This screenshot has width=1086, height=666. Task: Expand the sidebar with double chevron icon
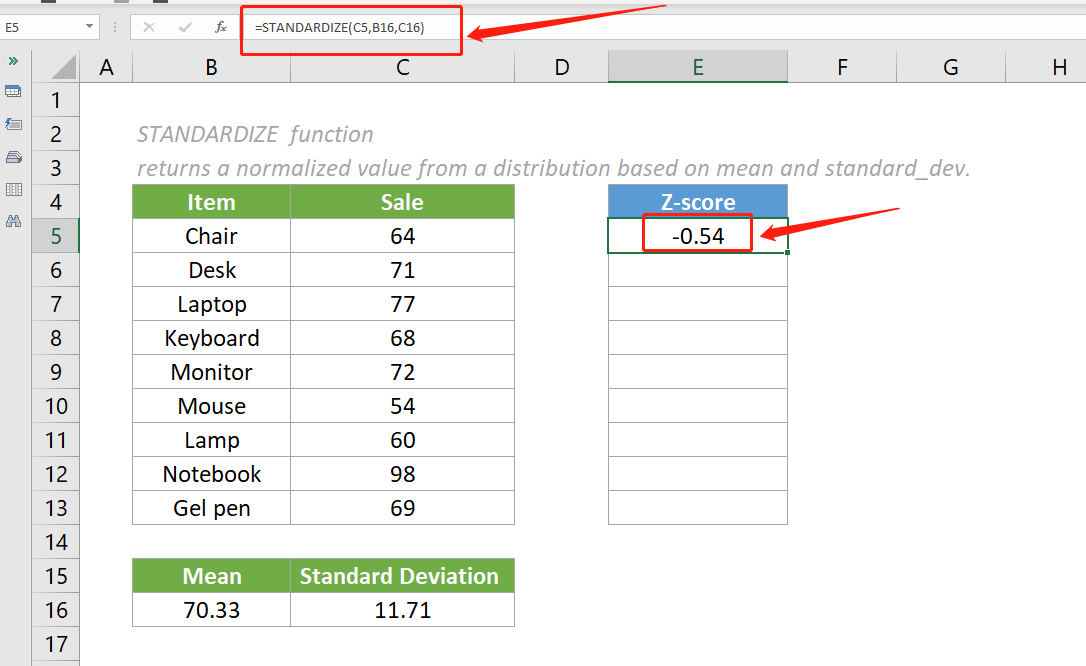tap(13, 61)
